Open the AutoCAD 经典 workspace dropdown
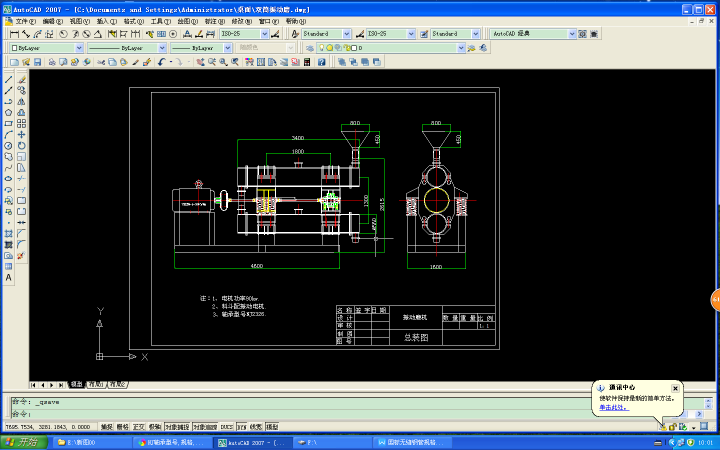This screenshot has height=450, width=720. coord(534,33)
